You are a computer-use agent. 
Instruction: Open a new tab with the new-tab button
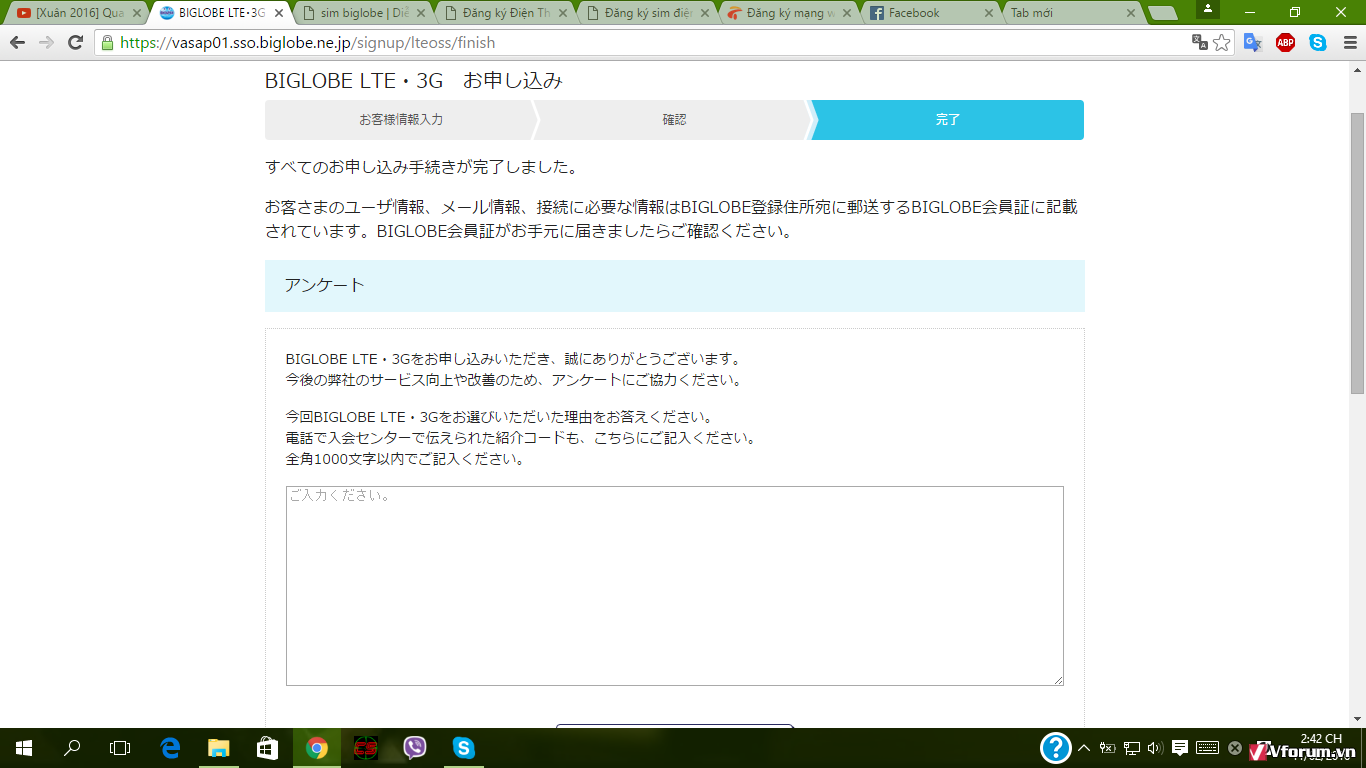pos(1162,13)
